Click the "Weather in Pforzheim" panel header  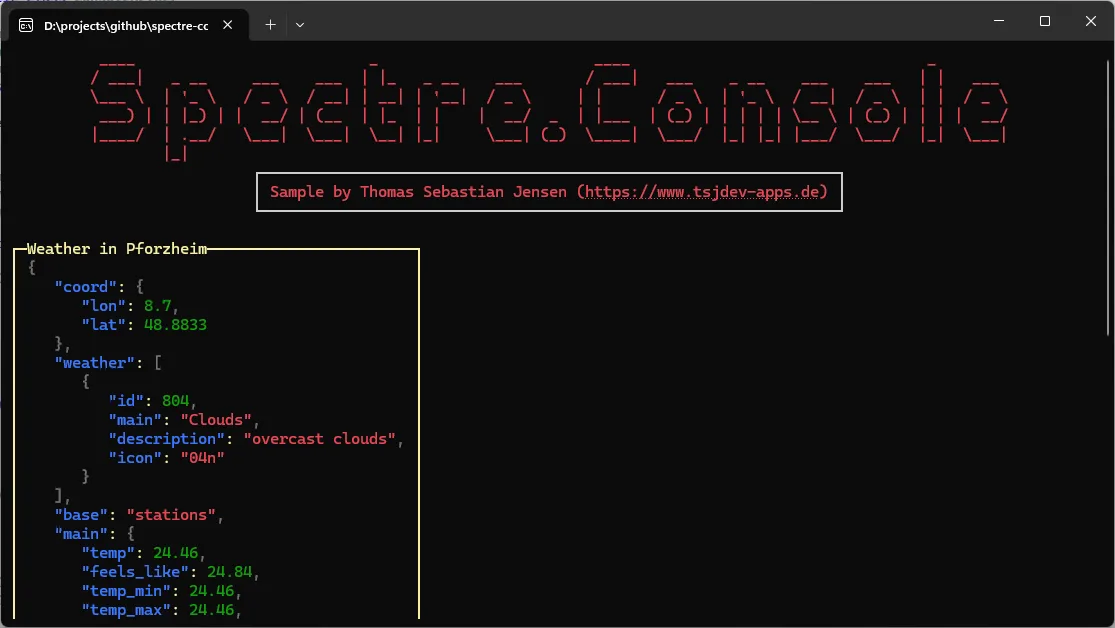coord(117,249)
